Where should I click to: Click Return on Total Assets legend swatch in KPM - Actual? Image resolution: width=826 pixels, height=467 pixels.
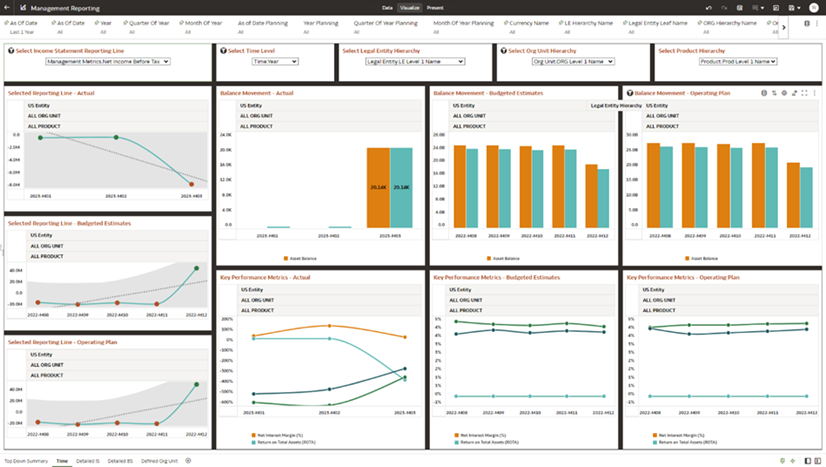pos(253,442)
